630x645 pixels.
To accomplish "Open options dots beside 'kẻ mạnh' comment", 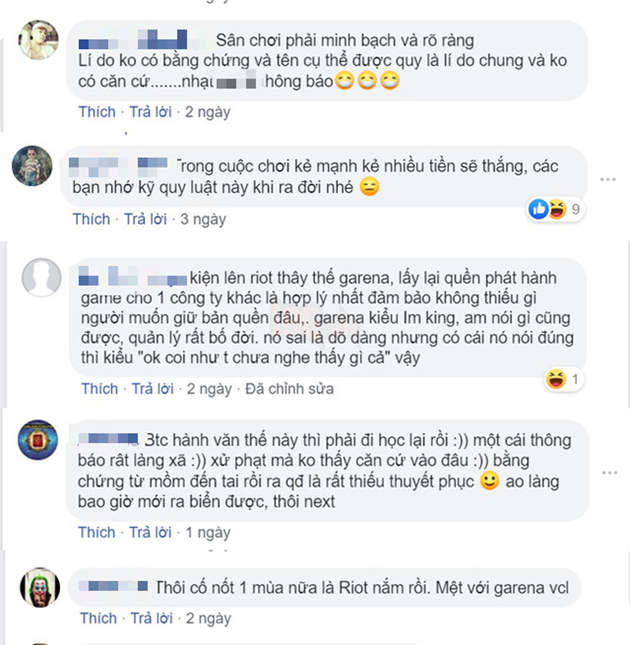I will pyautogui.click(x=608, y=179).
